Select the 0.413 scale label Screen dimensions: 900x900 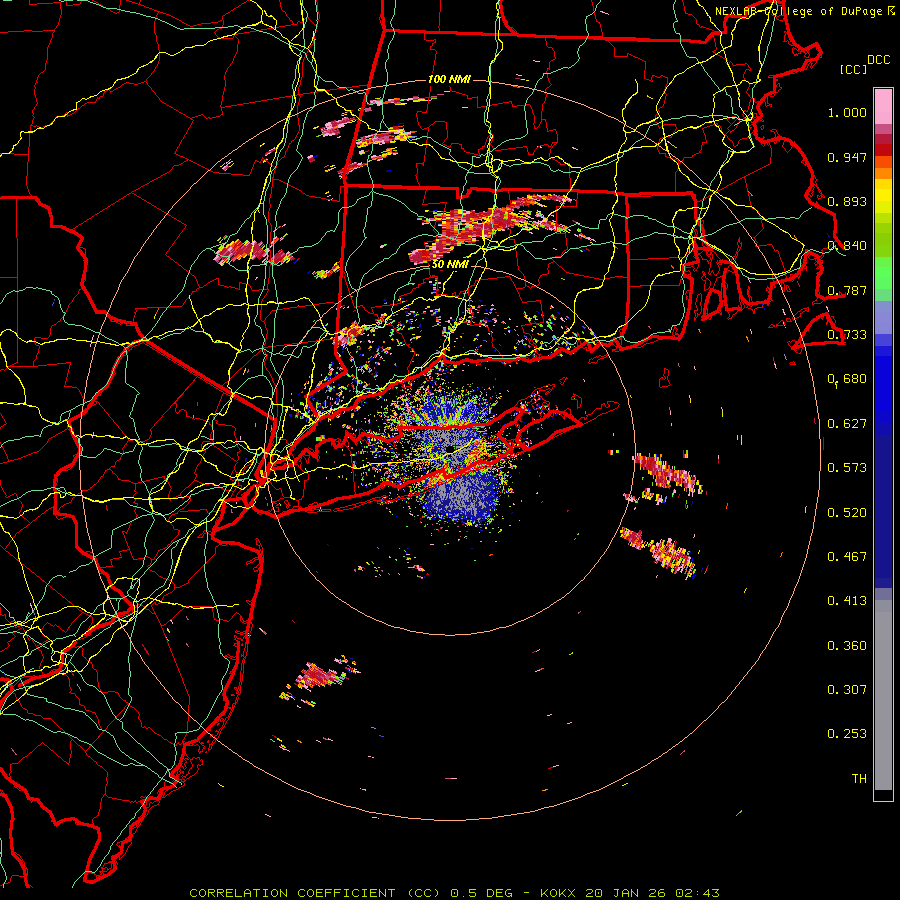tap(847, 601)
